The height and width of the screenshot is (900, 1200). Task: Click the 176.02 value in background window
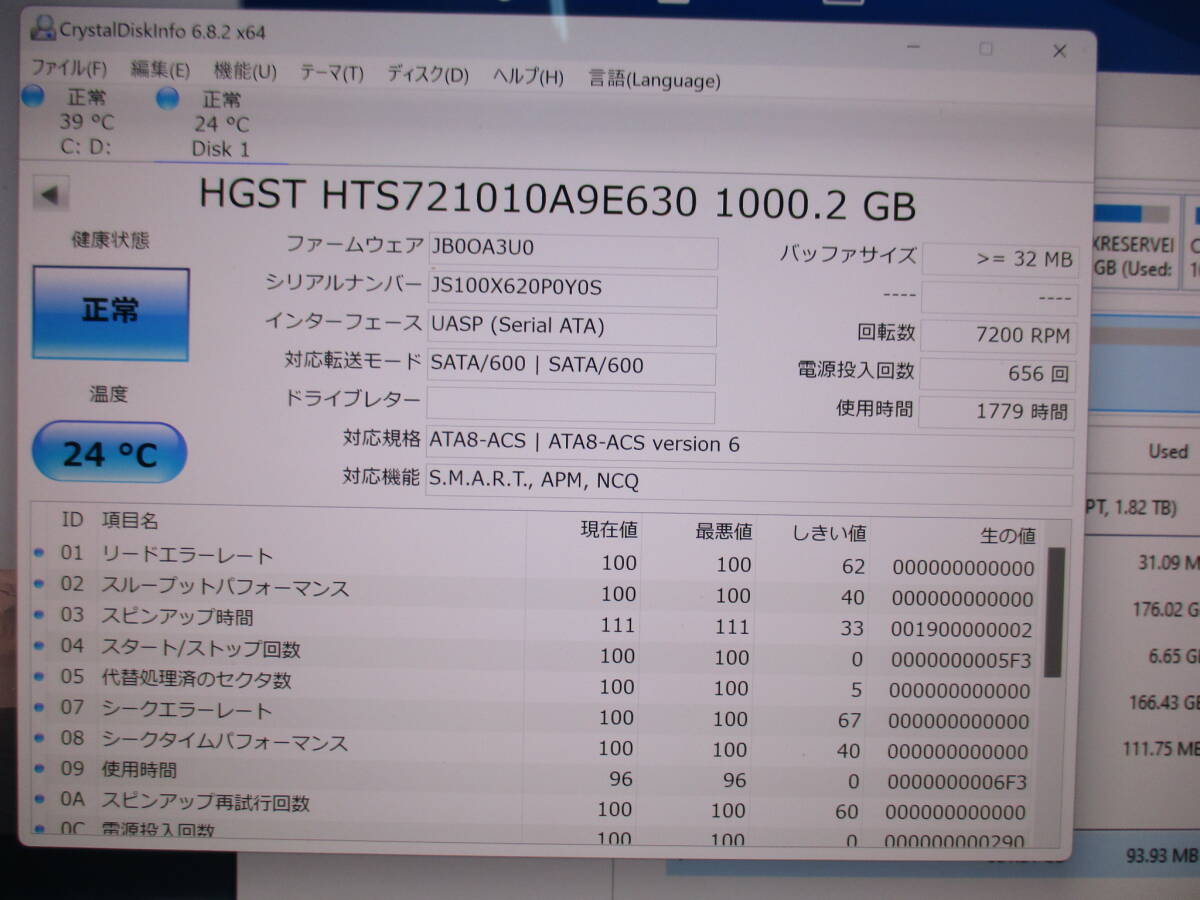(x=1165, y=609)
